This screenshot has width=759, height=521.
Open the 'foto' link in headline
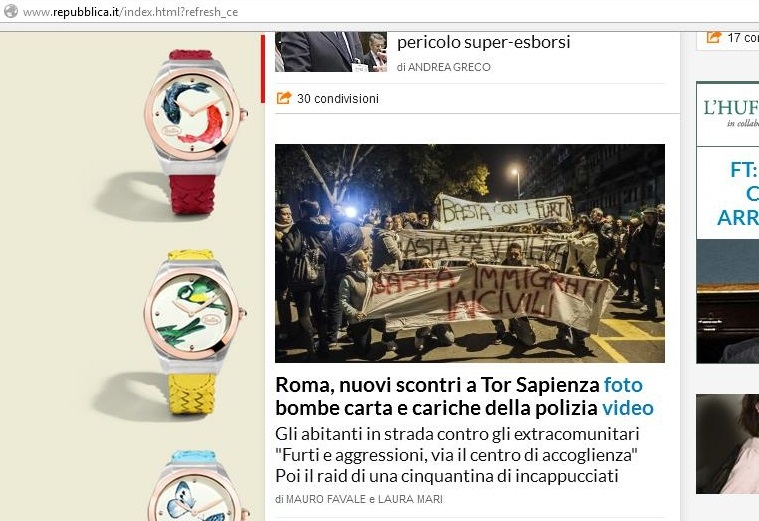623,385
